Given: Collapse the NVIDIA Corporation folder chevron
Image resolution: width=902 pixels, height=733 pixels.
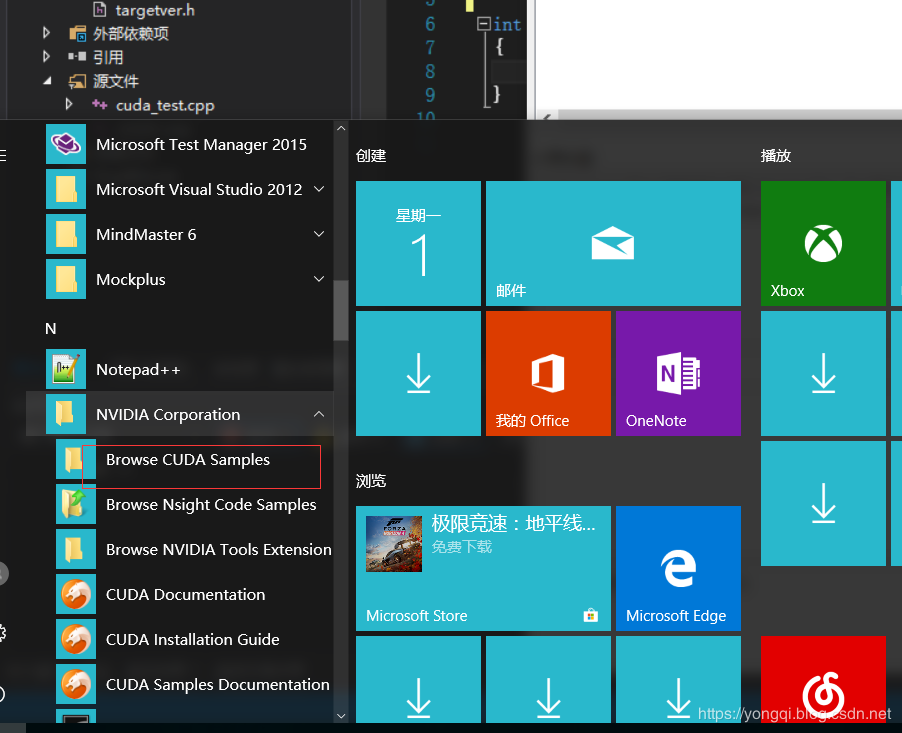Looking at the screenshot, I should (319, 414).
